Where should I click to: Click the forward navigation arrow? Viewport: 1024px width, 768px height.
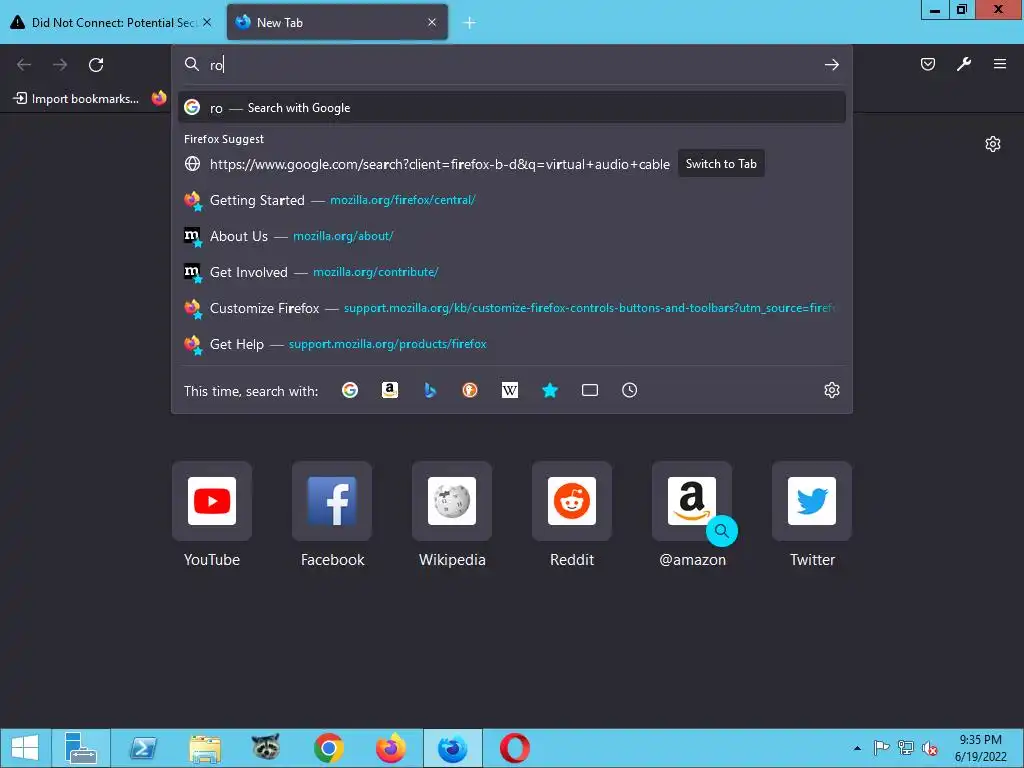pyautogui.click(x=60, y=65)
